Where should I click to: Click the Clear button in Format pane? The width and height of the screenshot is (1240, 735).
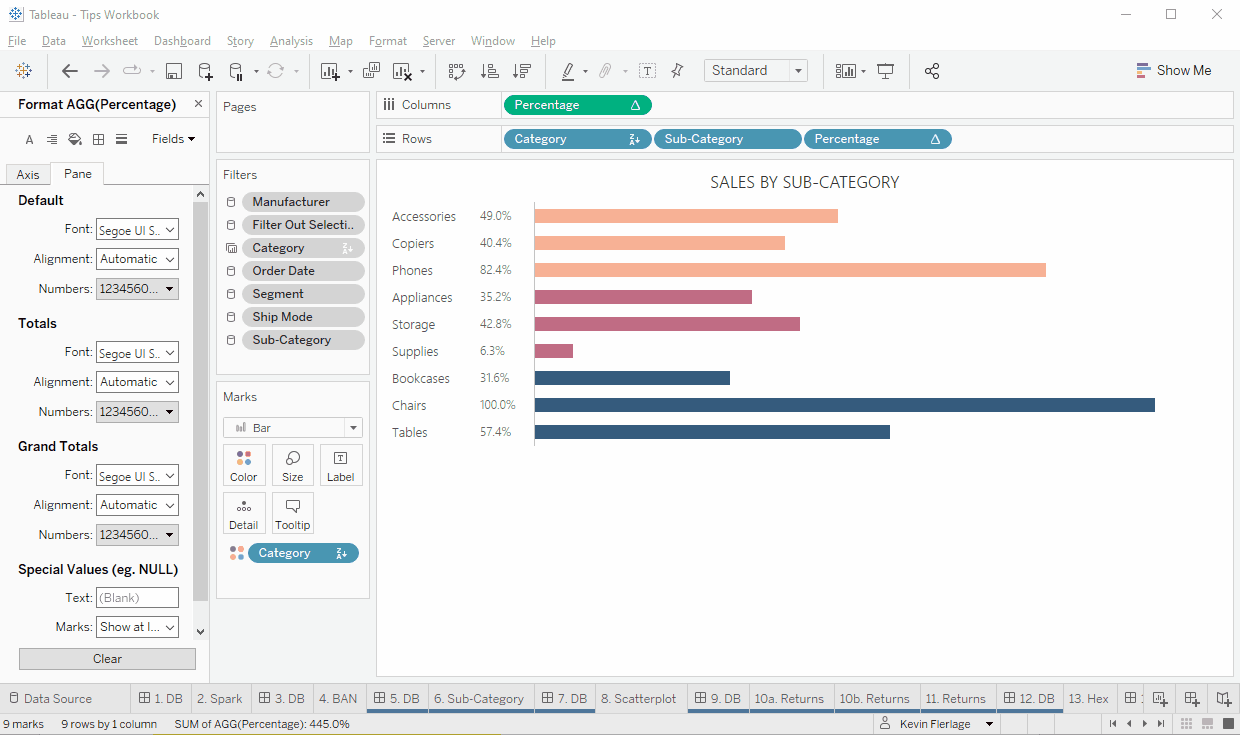(107, 659)
